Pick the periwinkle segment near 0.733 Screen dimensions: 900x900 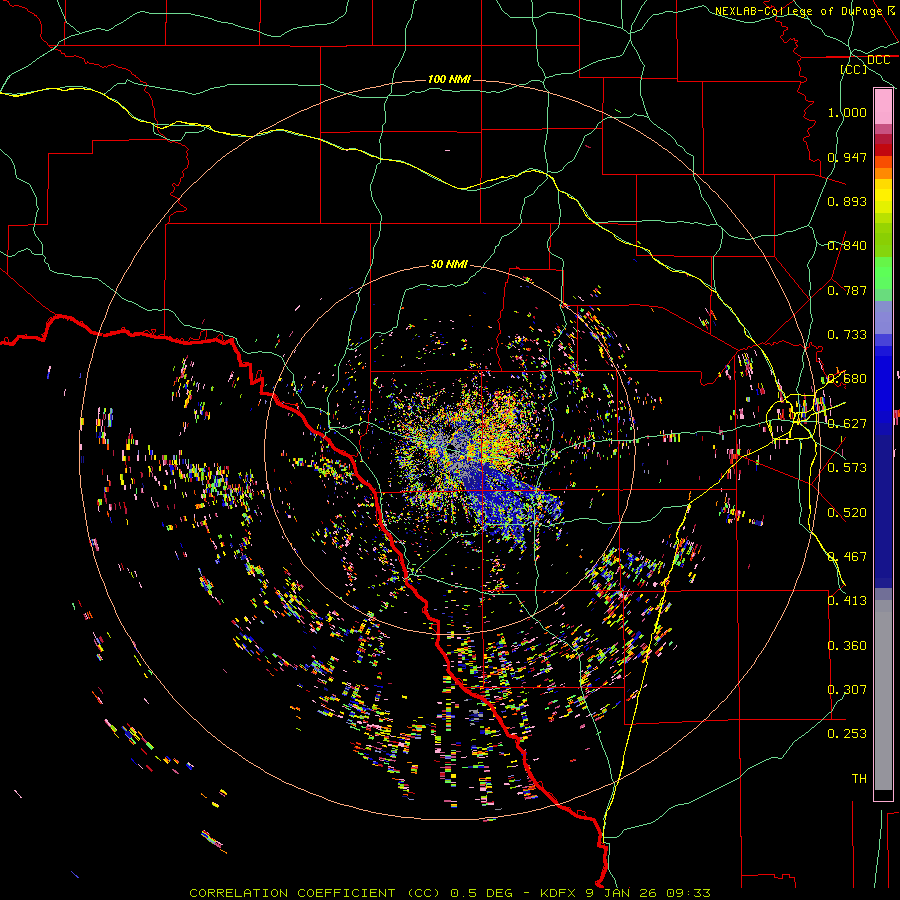883,318
